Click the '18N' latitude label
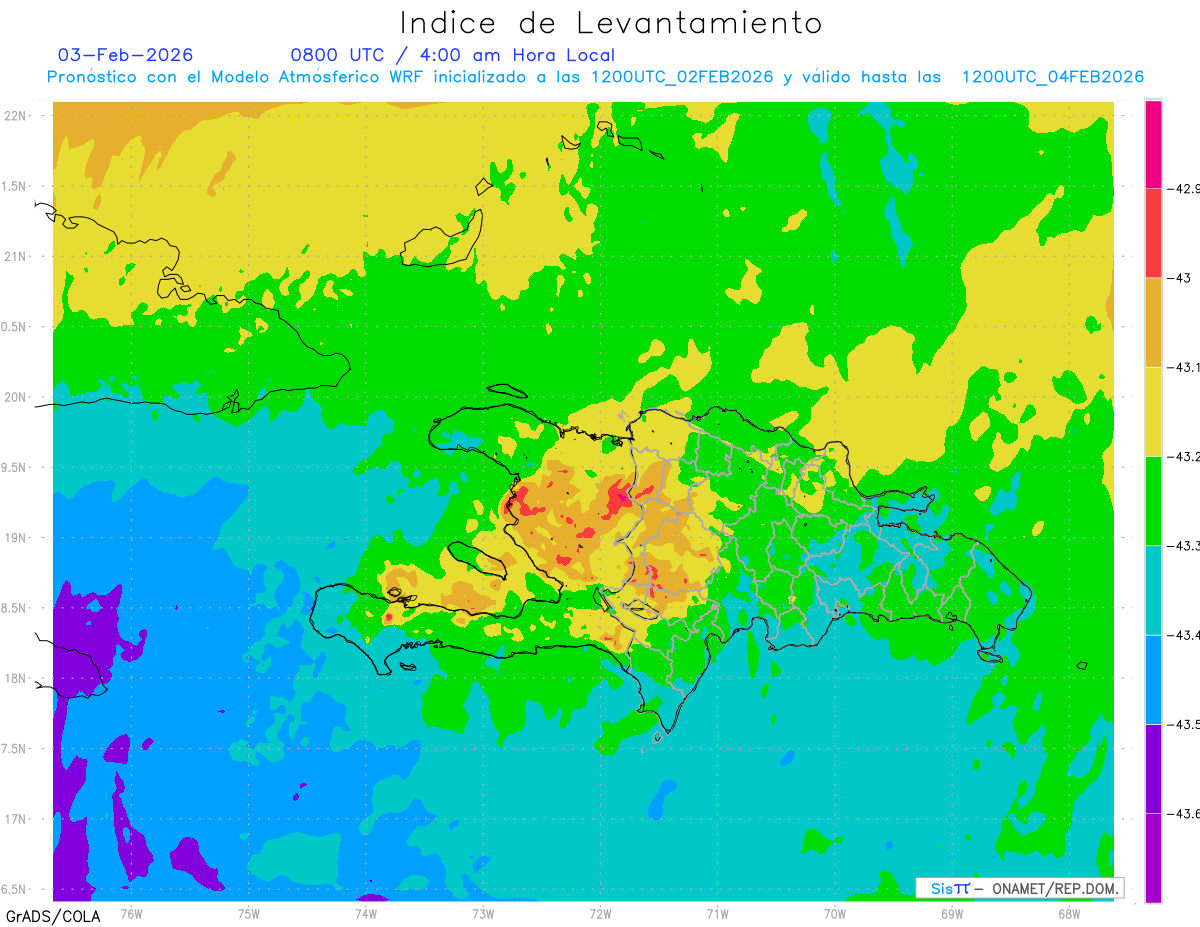This screenshot has width=1200, height=927. pos(16,678)
